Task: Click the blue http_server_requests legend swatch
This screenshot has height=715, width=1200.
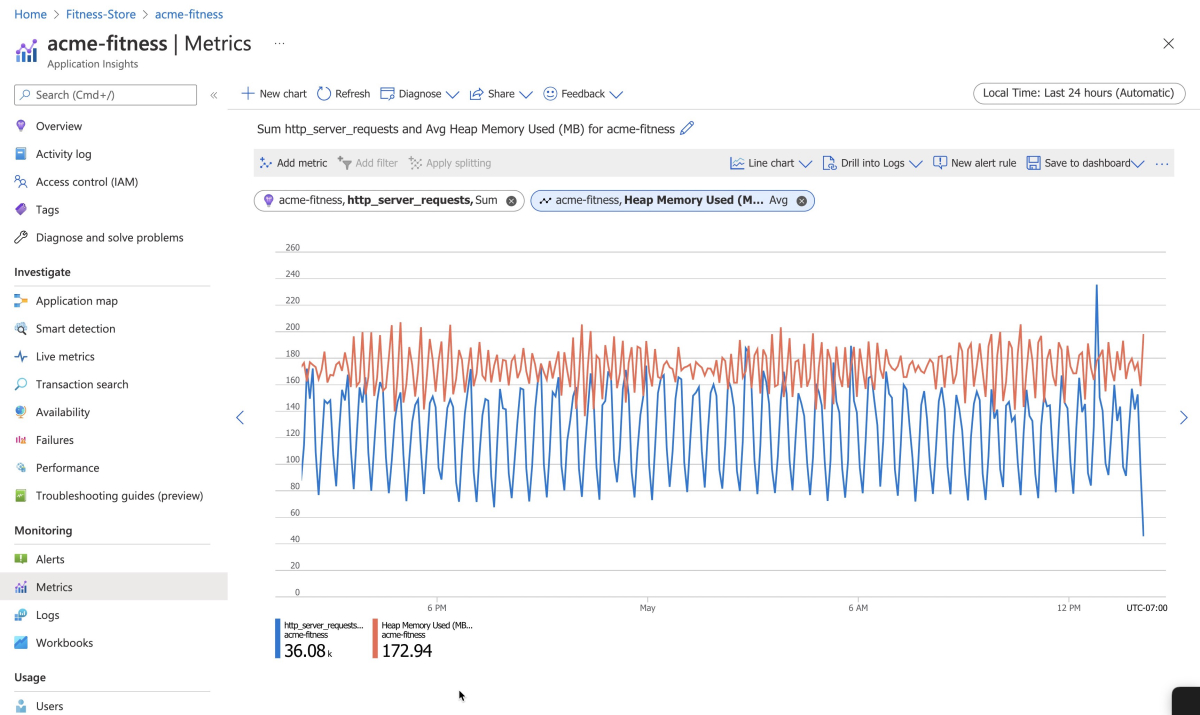Action: pyautogui.click(x=278, y=638)
